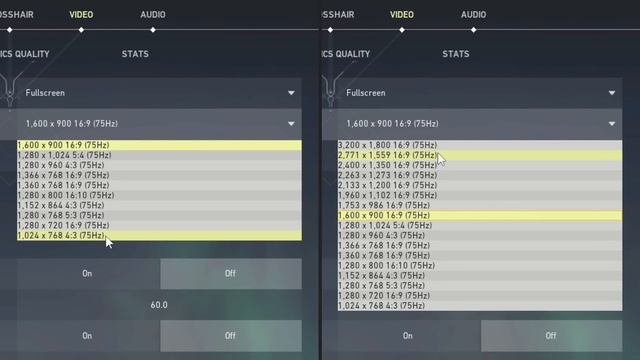640x360 pixels.
Task: Choose 1,600 x 900 16:9 in right list
Action: [480, 215]
